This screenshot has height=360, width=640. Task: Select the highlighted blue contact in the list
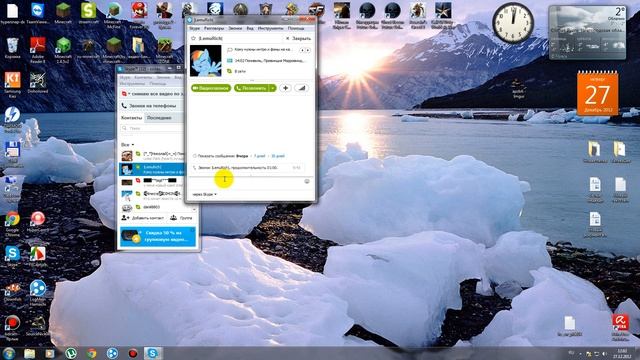152,169
